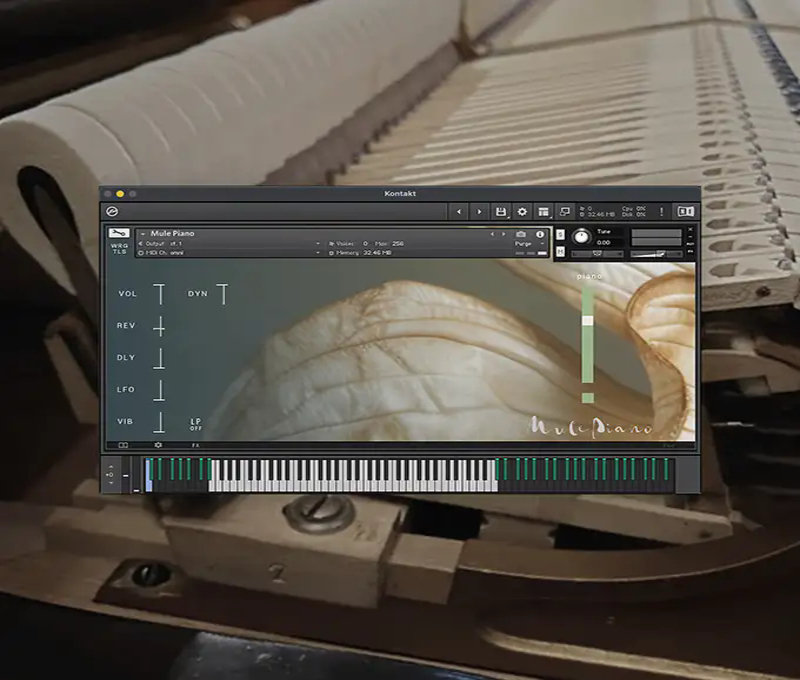800x680 pixels.
Task: Toggle the LP OFF low-pass switch
Action: point(196,424)
